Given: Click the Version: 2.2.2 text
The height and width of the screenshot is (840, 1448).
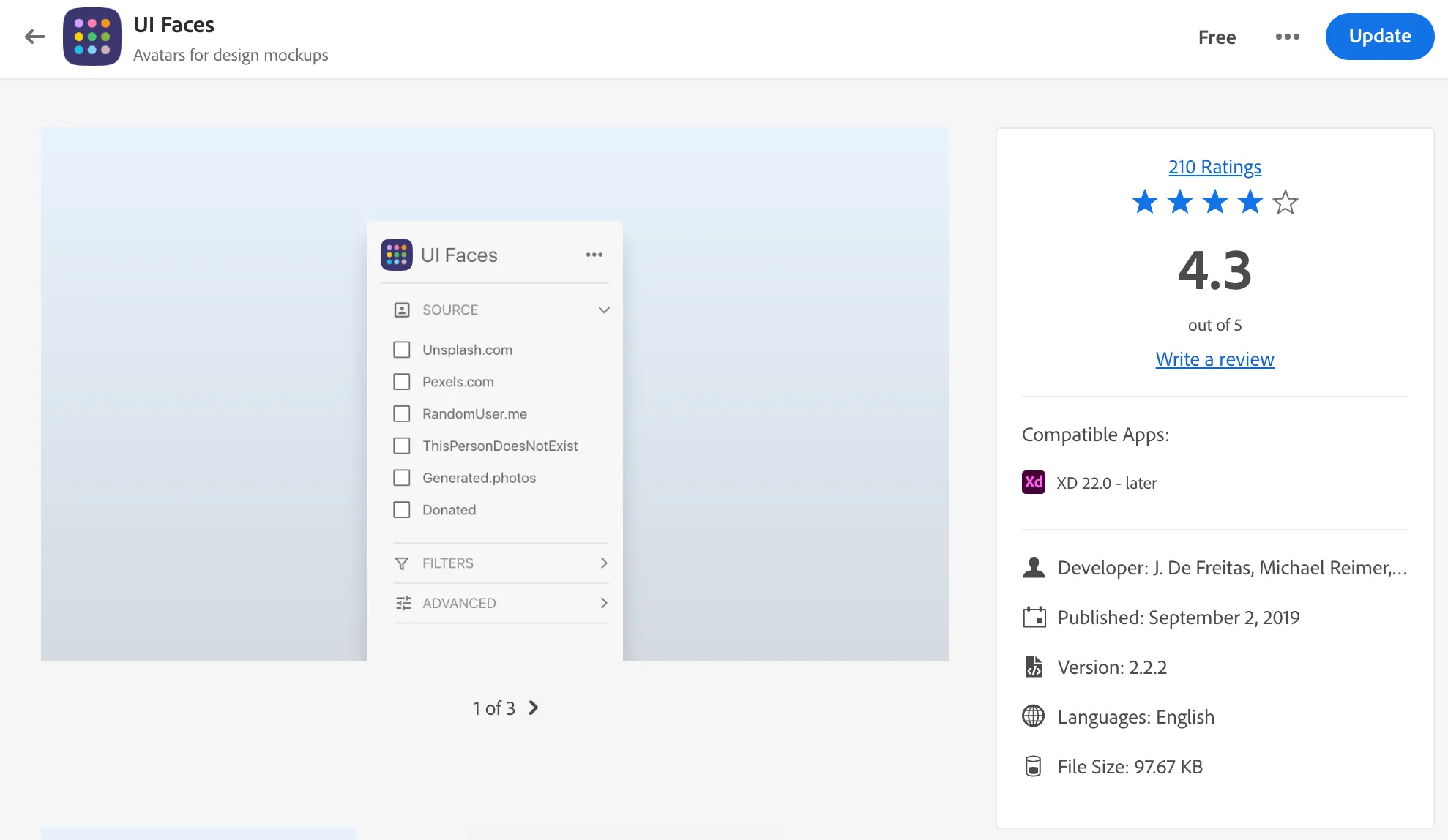Looking at the screenshot, I should click(1112, 667).
